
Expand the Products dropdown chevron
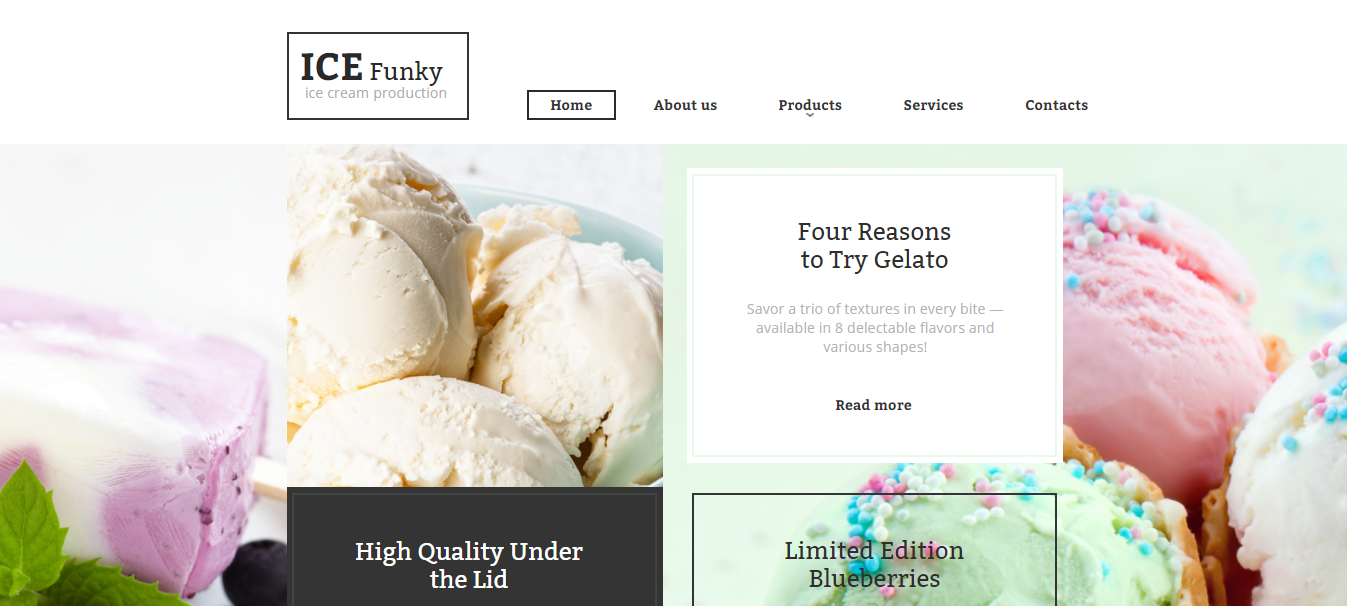click(x=810, y=116)
